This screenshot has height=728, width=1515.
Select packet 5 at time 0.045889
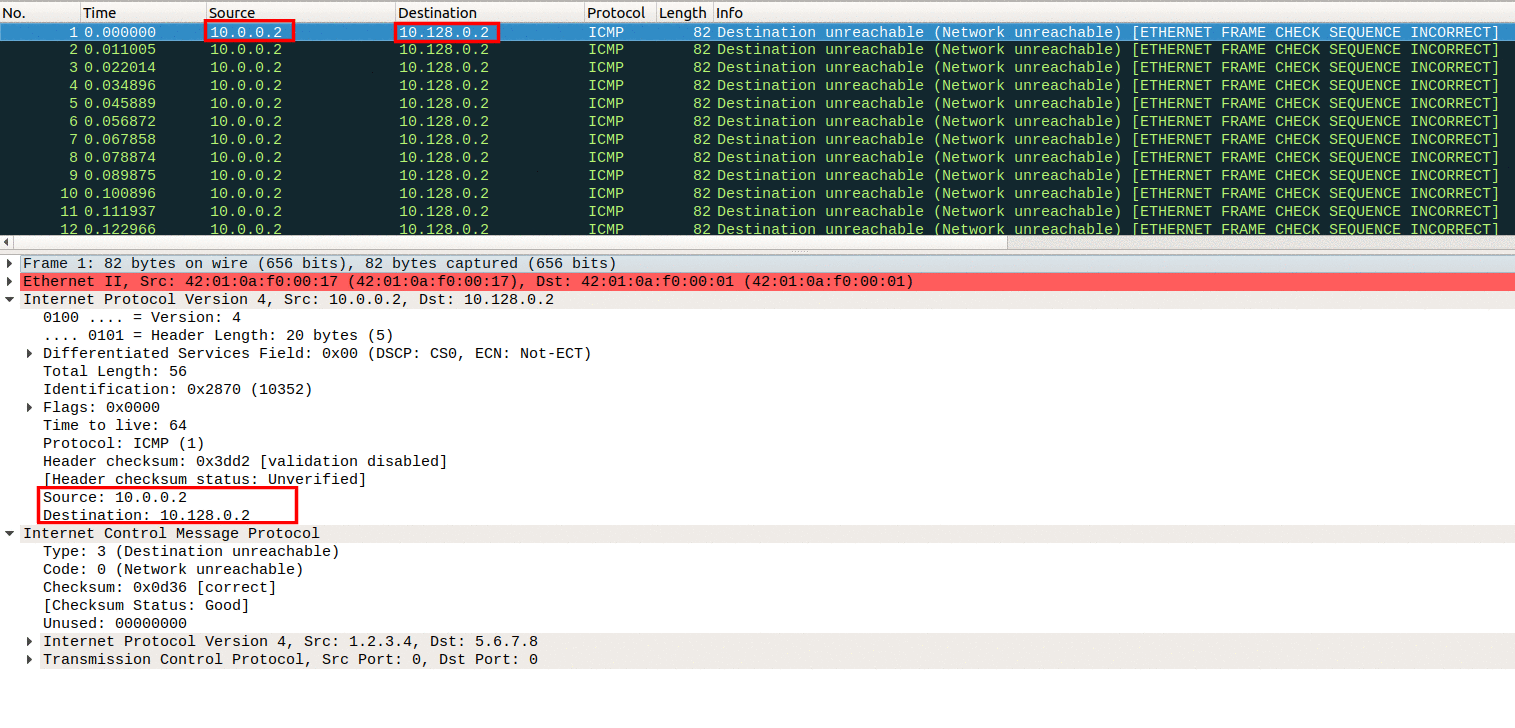[x=757, y=104]
